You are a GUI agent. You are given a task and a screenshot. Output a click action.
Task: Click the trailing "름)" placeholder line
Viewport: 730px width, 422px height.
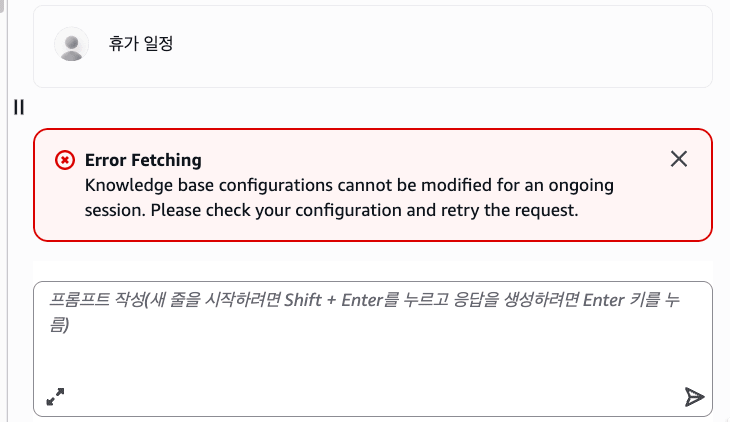pyautogui.click(x=59, y=325)
